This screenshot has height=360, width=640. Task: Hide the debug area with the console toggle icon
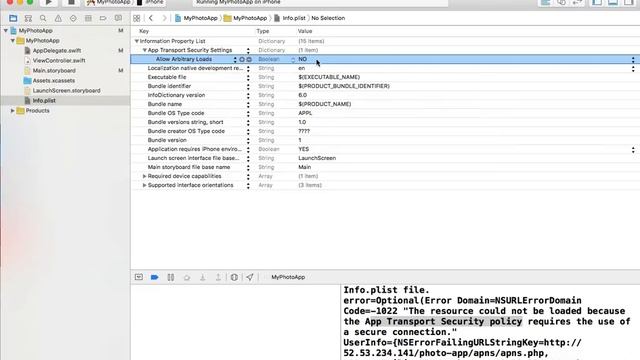[x=139, y=277]
